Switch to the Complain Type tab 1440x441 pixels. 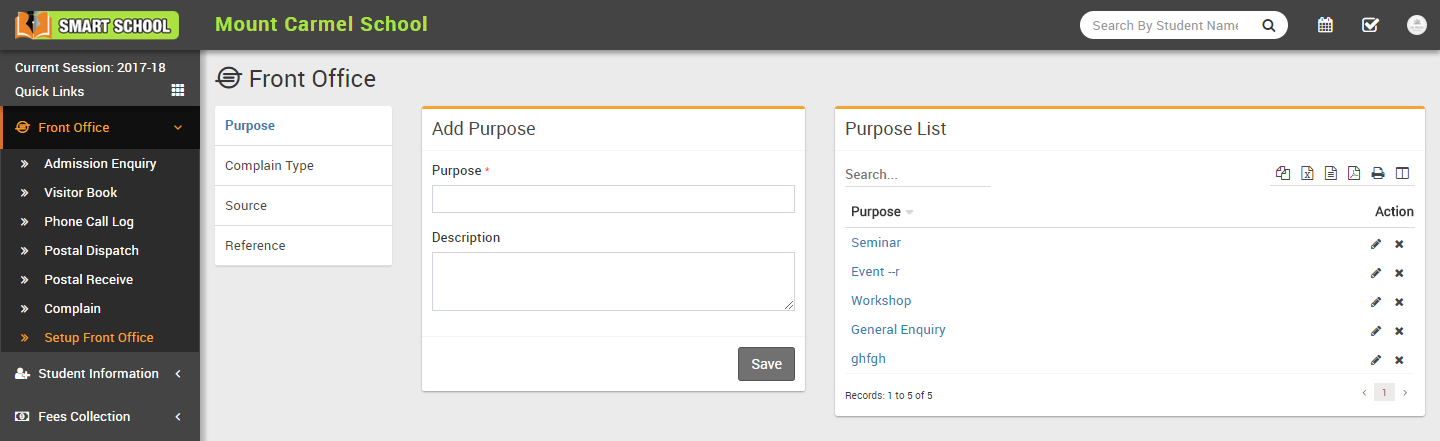click(269, 166)
